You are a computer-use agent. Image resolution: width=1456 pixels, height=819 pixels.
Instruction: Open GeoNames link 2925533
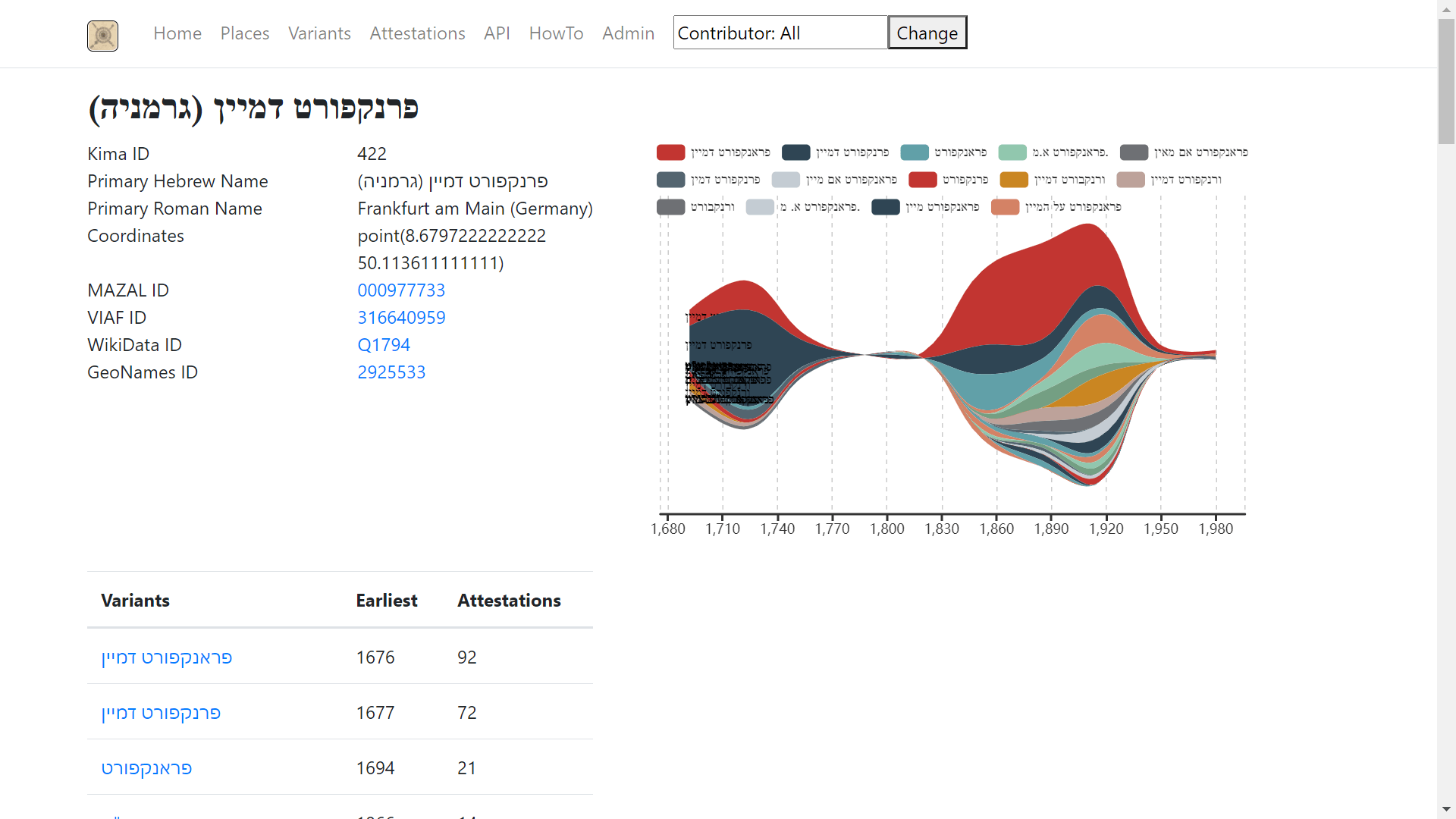point(391,372)
